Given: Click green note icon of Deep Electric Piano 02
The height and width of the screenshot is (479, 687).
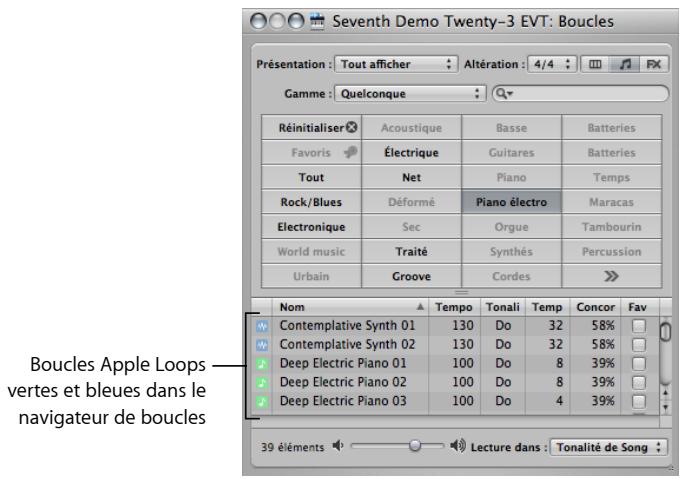Looking at the screenshot, I should click(262, 383).
